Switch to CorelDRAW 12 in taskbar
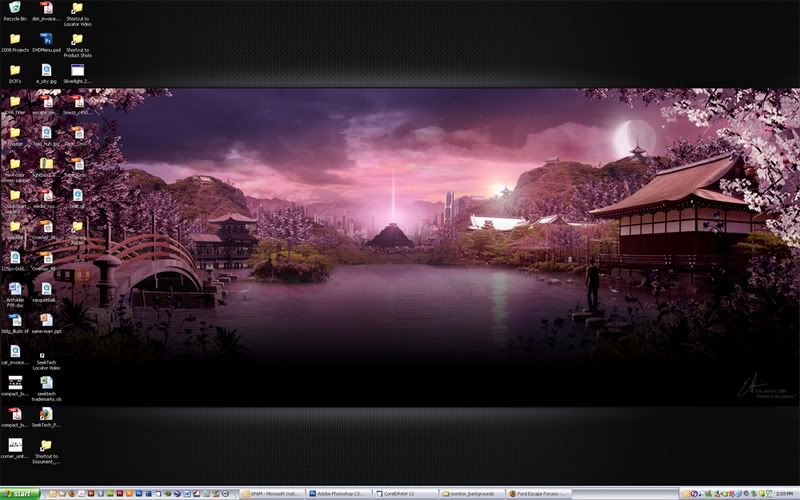The height and width of the screenshot is (500, 800). (x=404, y=494)
